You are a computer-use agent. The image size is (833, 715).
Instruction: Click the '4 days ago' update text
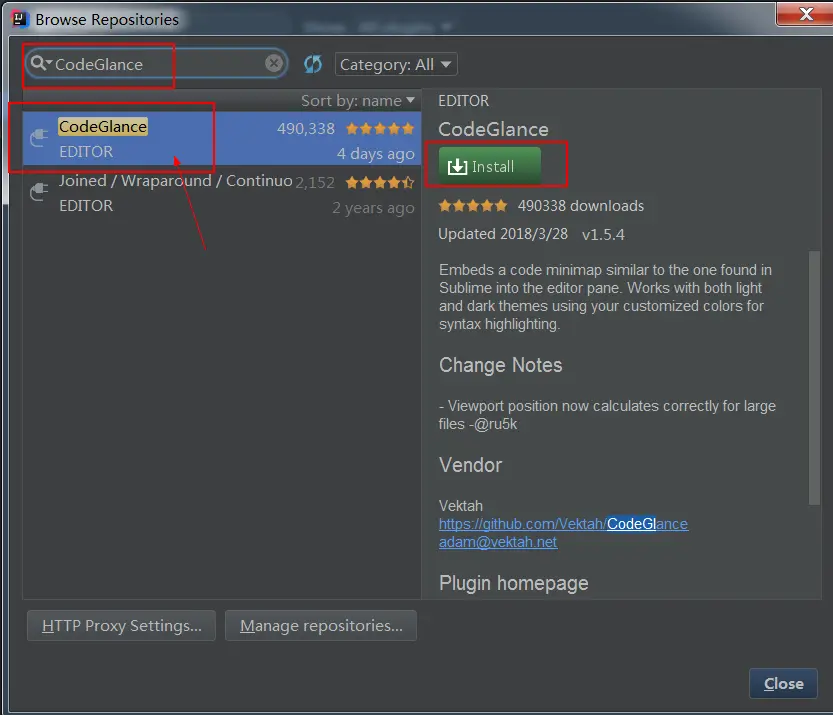pos(376,154)
